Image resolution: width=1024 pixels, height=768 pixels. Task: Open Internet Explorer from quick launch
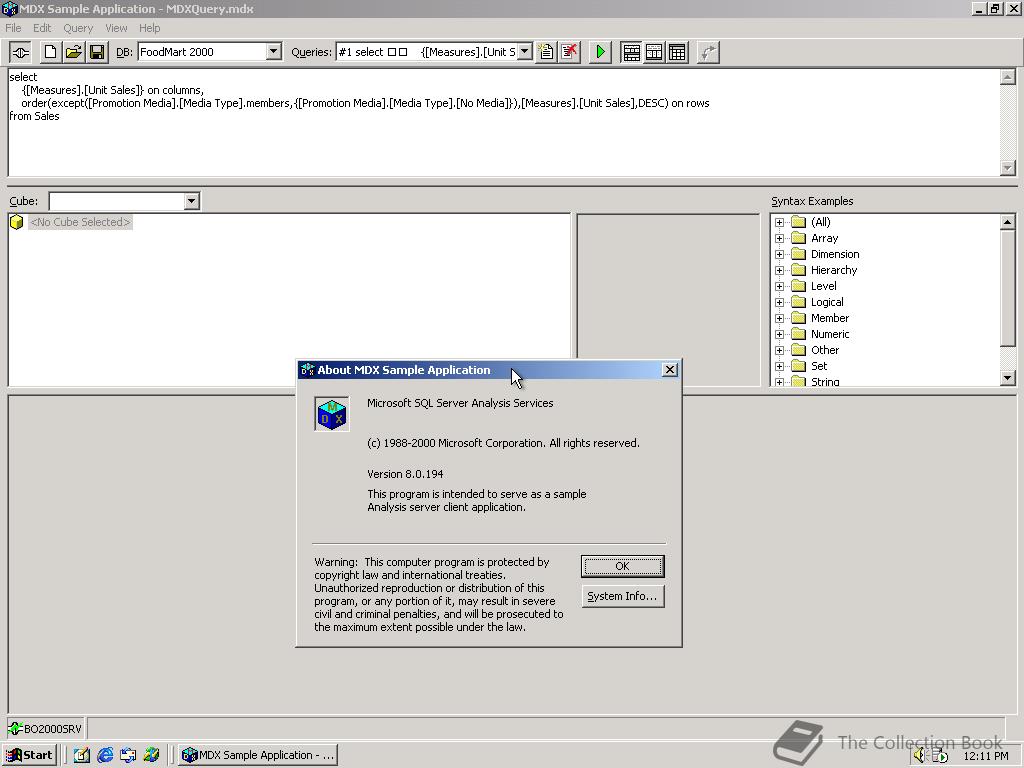coord(104,755)
